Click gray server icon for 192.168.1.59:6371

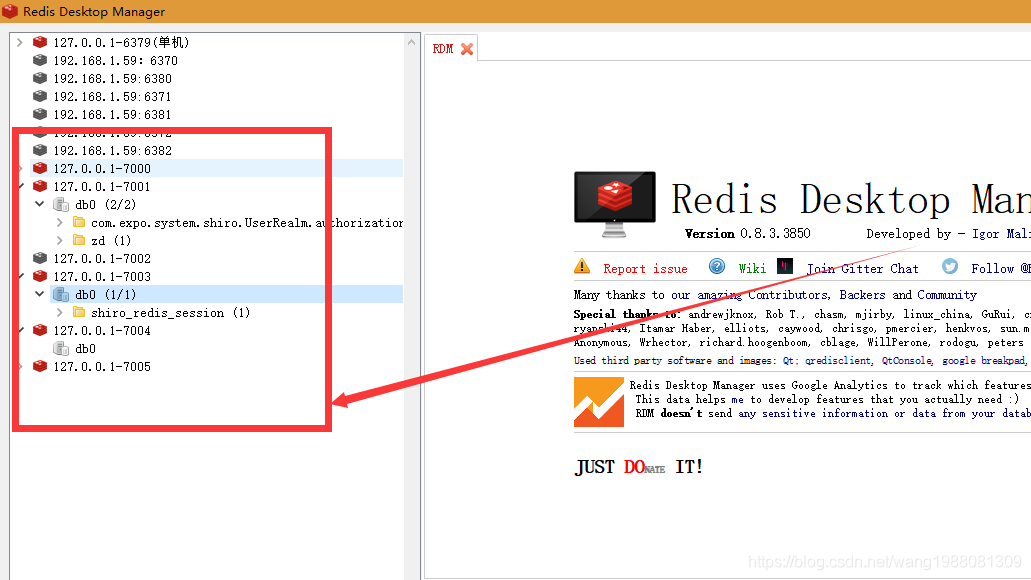click(x=40, y=96)
